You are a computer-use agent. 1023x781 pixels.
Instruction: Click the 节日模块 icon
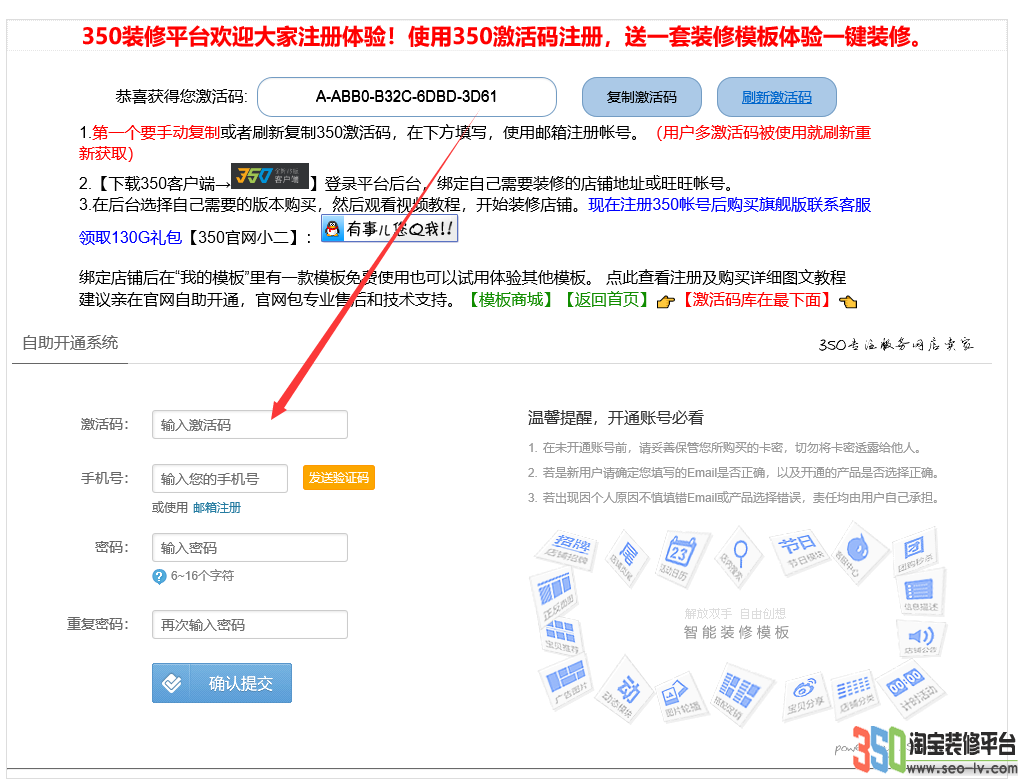(x=801, y=550)
